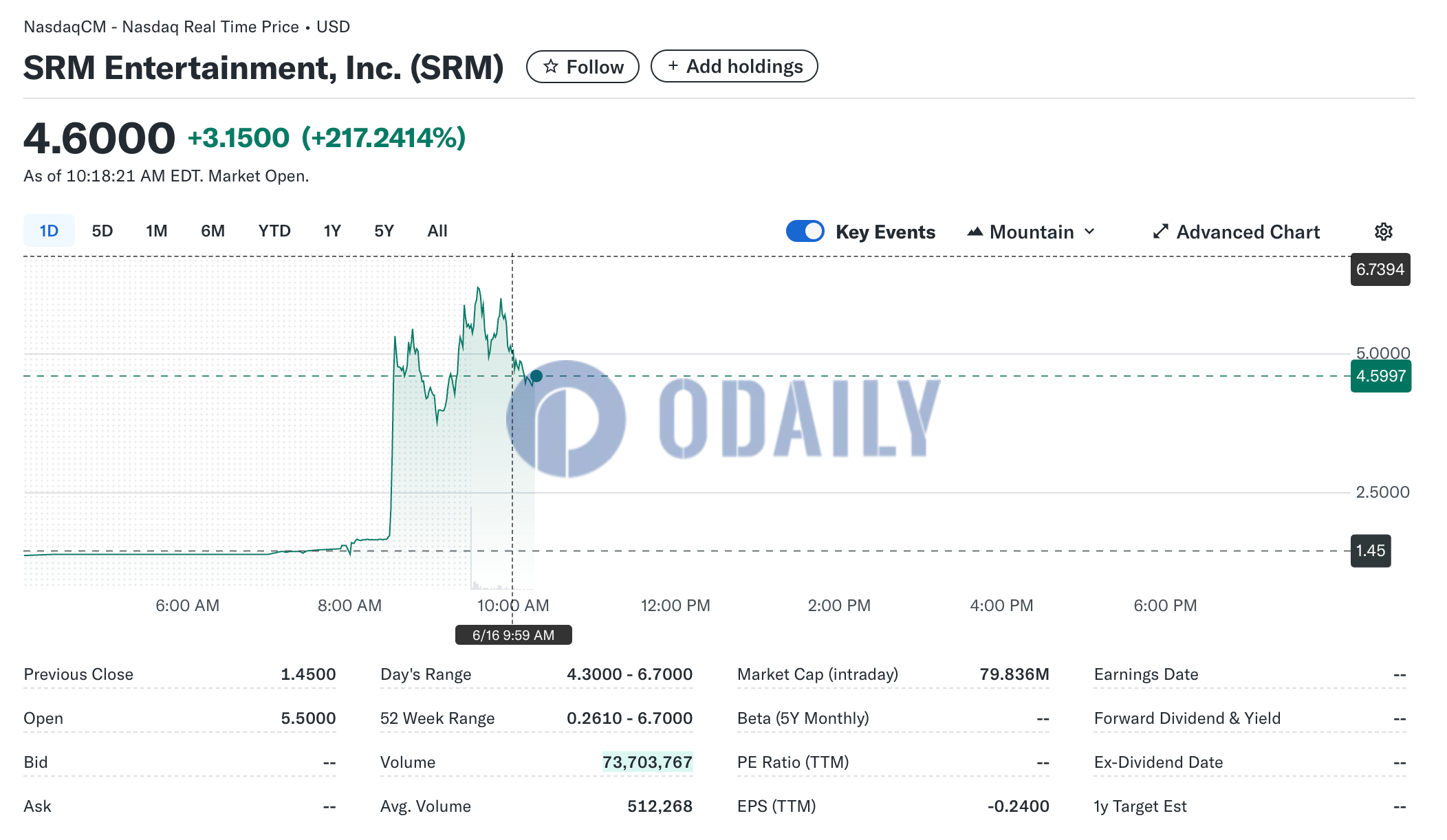Select the 1D chart range tab
This screenshot has width=1447, height=840.
(49, 231)
